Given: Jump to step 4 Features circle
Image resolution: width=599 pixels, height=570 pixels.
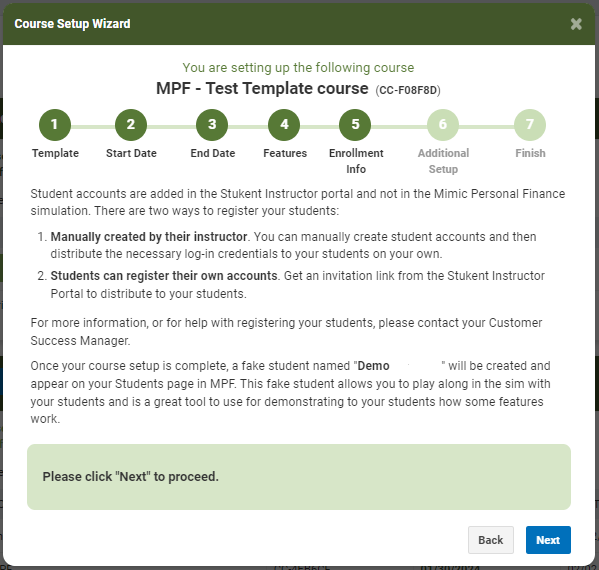Looking at the screenshot, I should point(284,125).
